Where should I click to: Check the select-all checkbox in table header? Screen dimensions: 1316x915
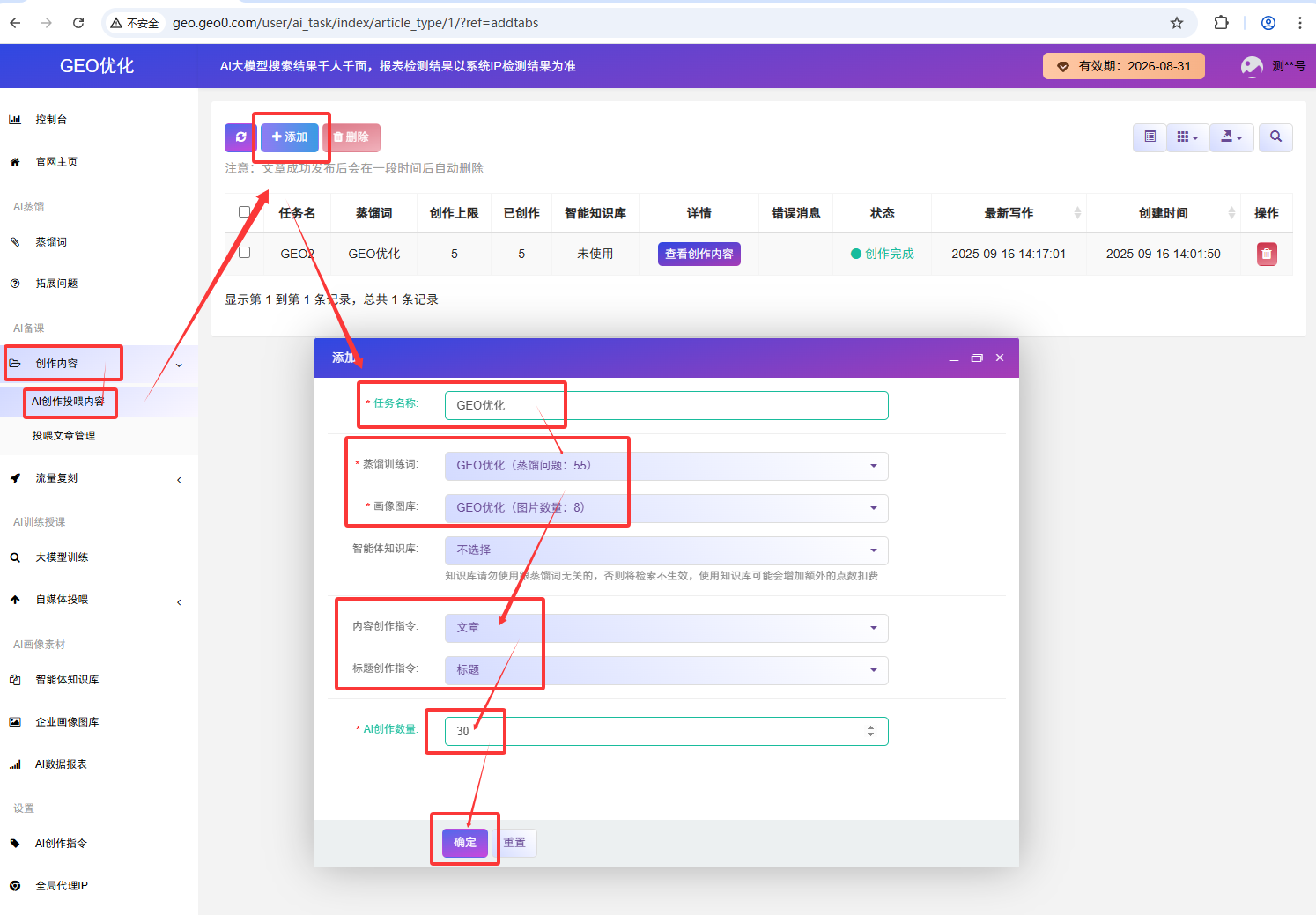[245, 212]
